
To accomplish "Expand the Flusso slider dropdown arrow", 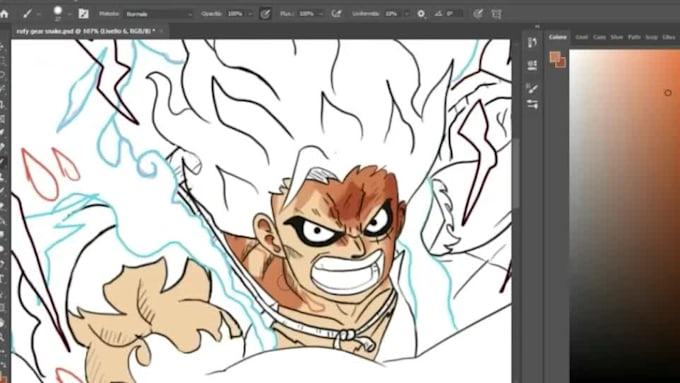I will tap(320, 14).
